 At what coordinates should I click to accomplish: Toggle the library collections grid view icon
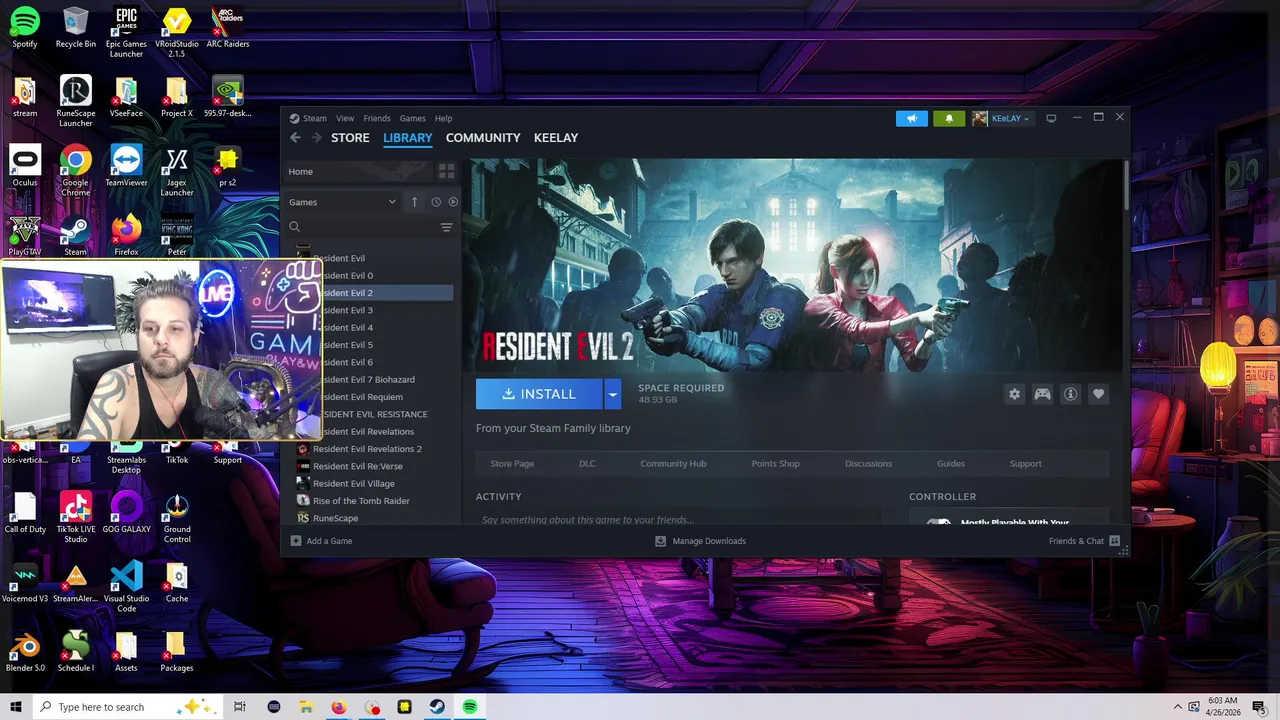(x=447, y=171)
